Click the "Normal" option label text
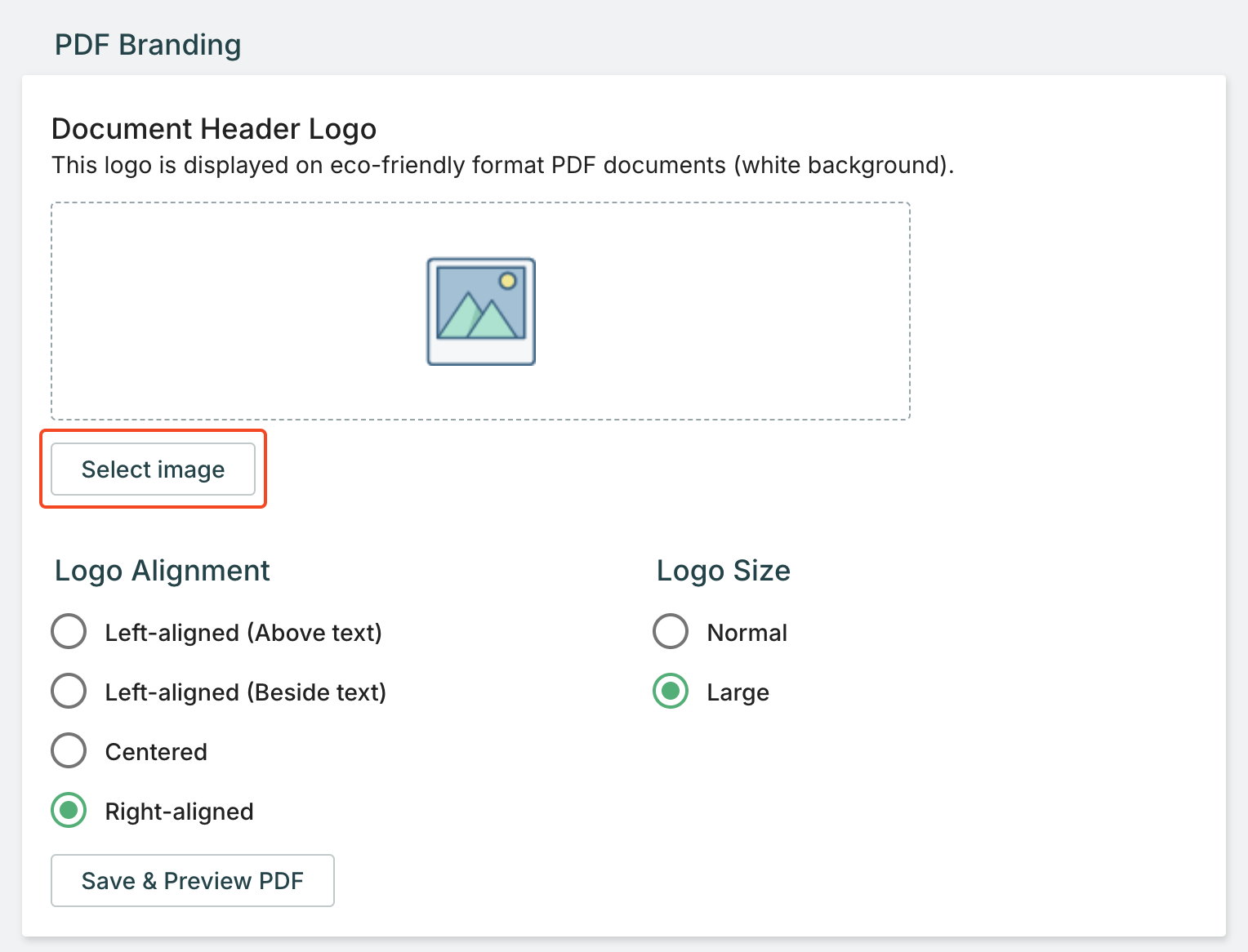1248x952 pixels. pyautogui.click(x=747, y=633)
